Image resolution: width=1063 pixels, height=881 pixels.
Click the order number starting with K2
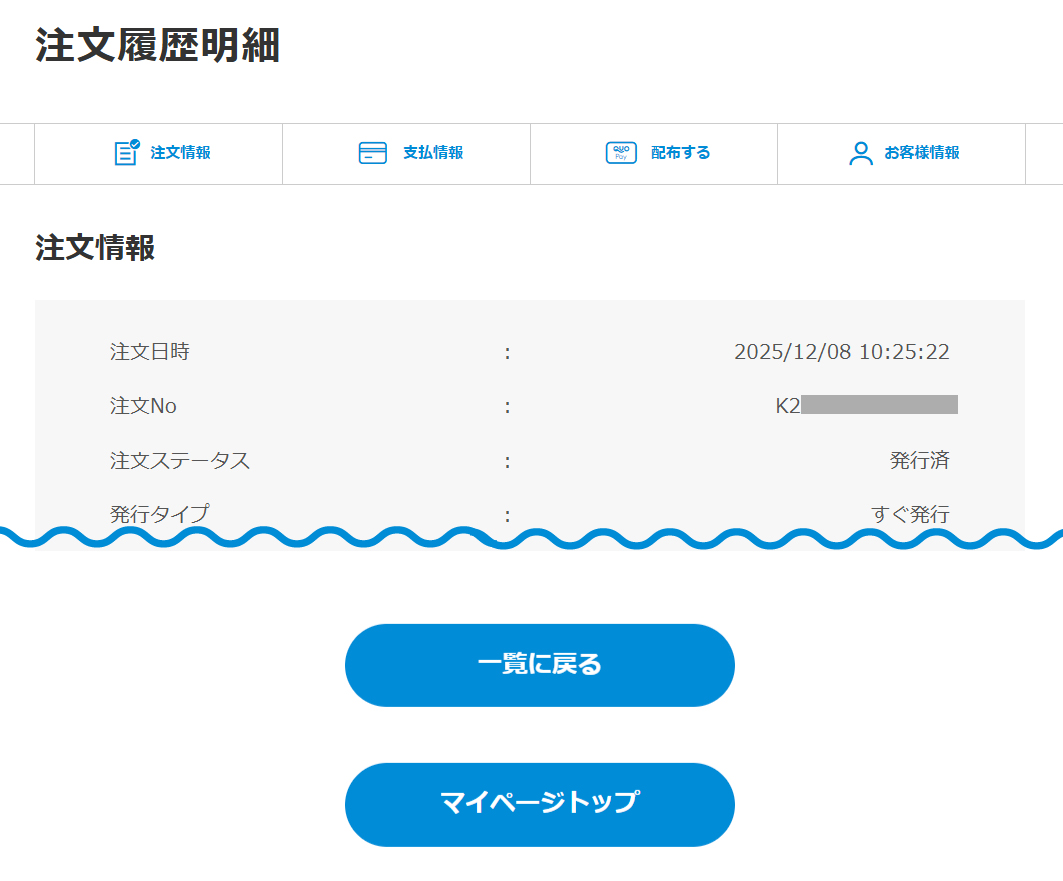click(866, 405)
